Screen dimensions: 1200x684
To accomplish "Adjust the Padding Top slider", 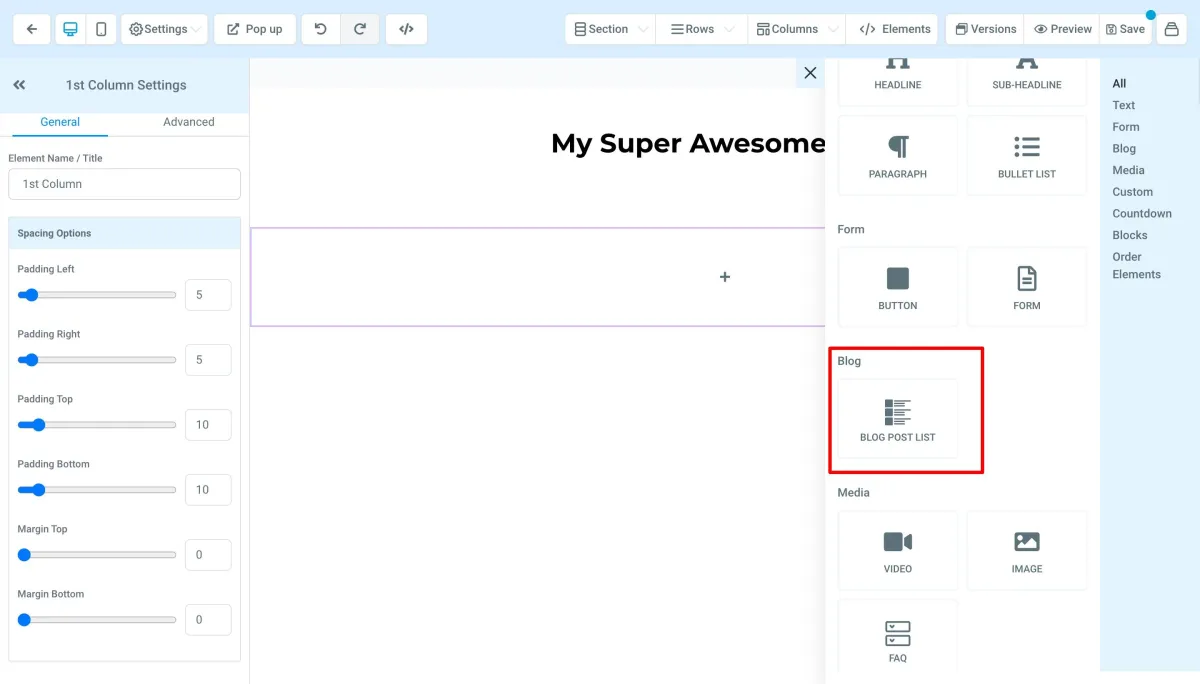I will click(97, 425).
